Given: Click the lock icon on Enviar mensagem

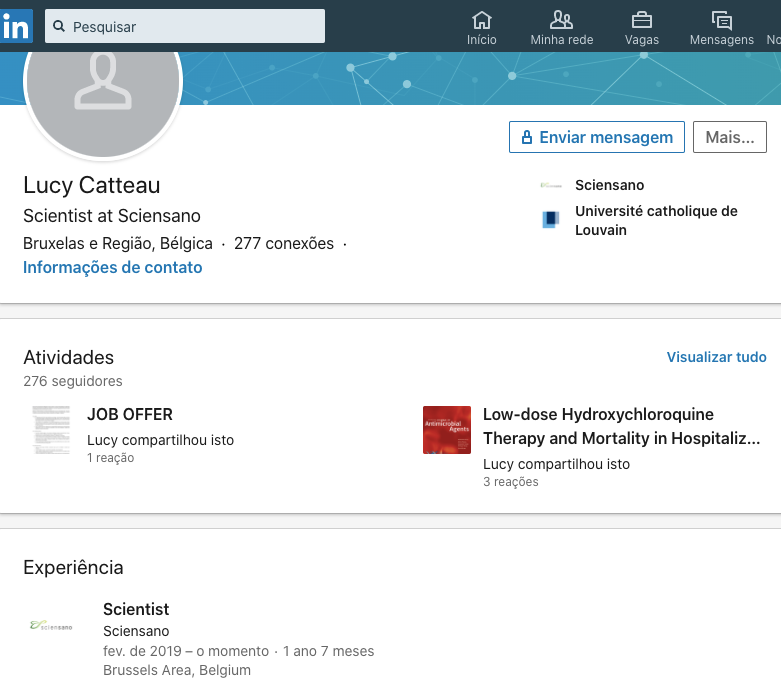Looking at the screenshot, I should (526, 137).
